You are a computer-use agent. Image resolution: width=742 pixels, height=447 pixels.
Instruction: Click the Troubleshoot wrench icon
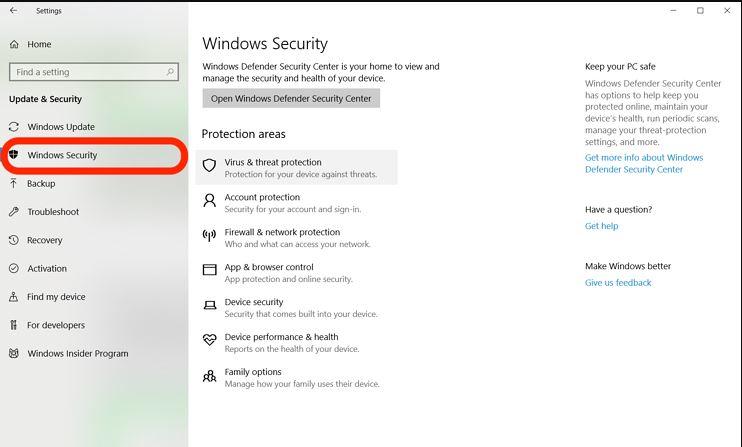pos(14,212)
